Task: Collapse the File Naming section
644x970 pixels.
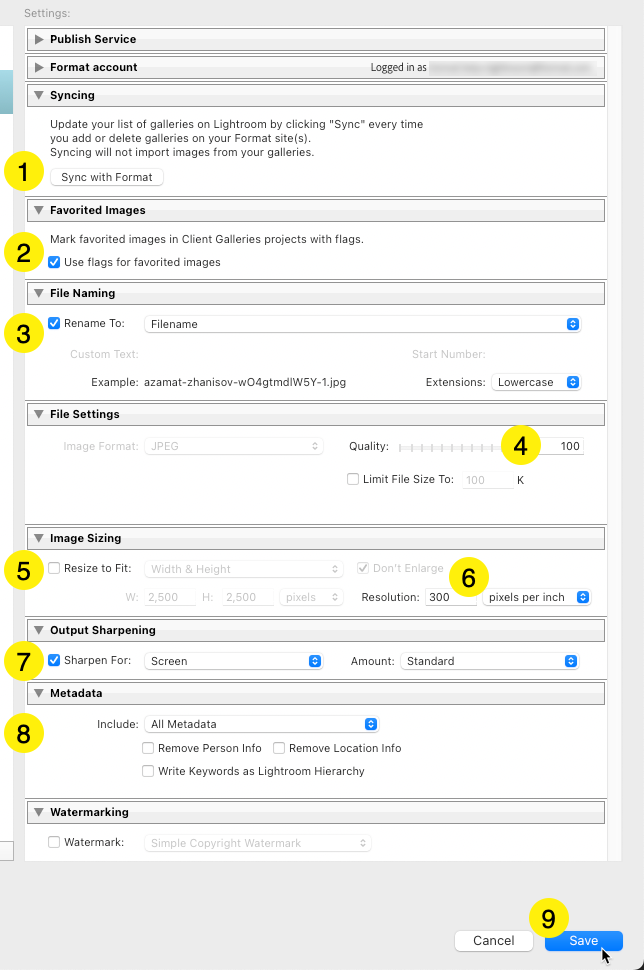Action: tap(39, 293)
